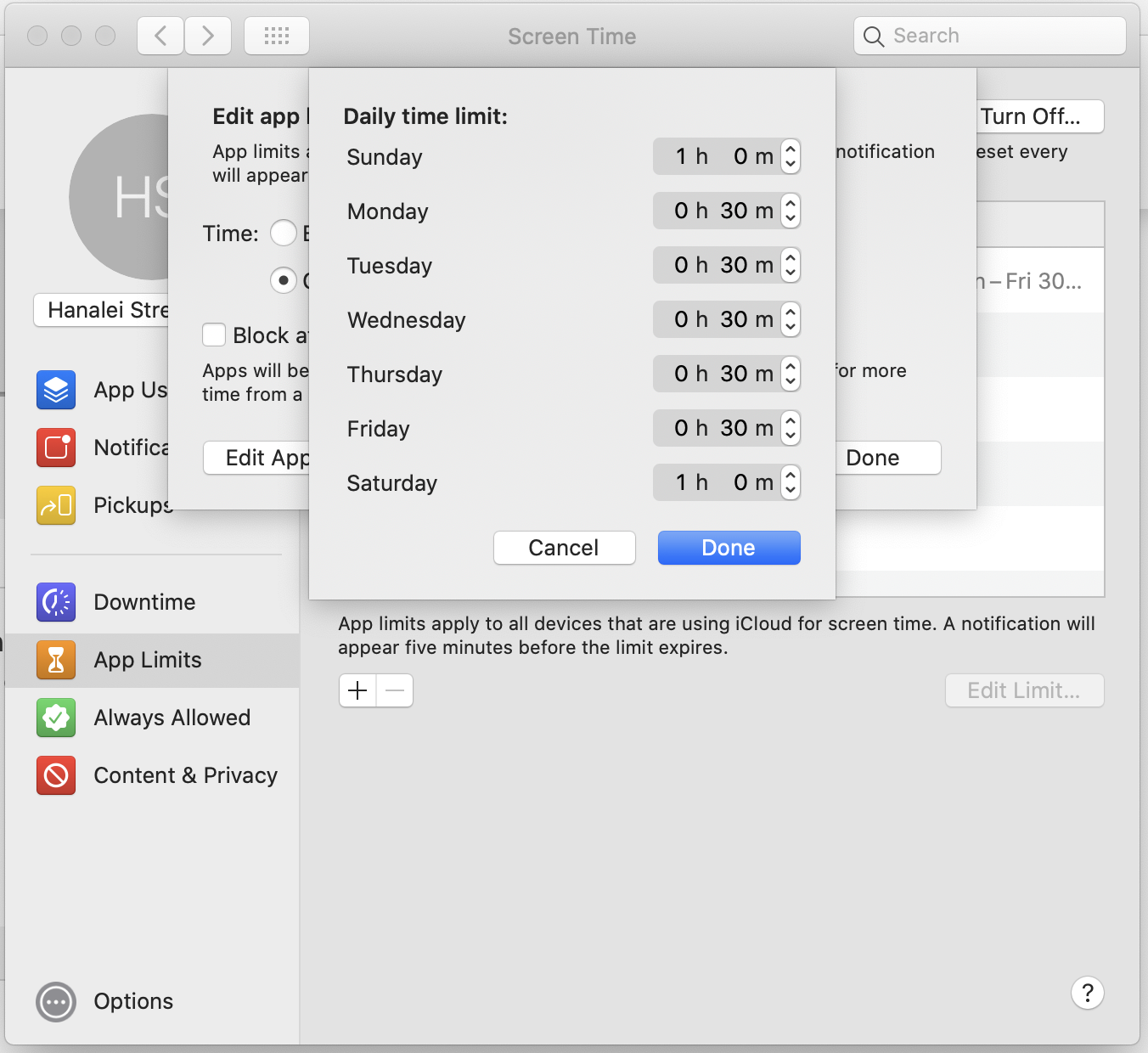This screenshot has height=1053, width=1148.
Task: Select Monday's minutes value
Action: pyautogui.click(x=734, y=211)
